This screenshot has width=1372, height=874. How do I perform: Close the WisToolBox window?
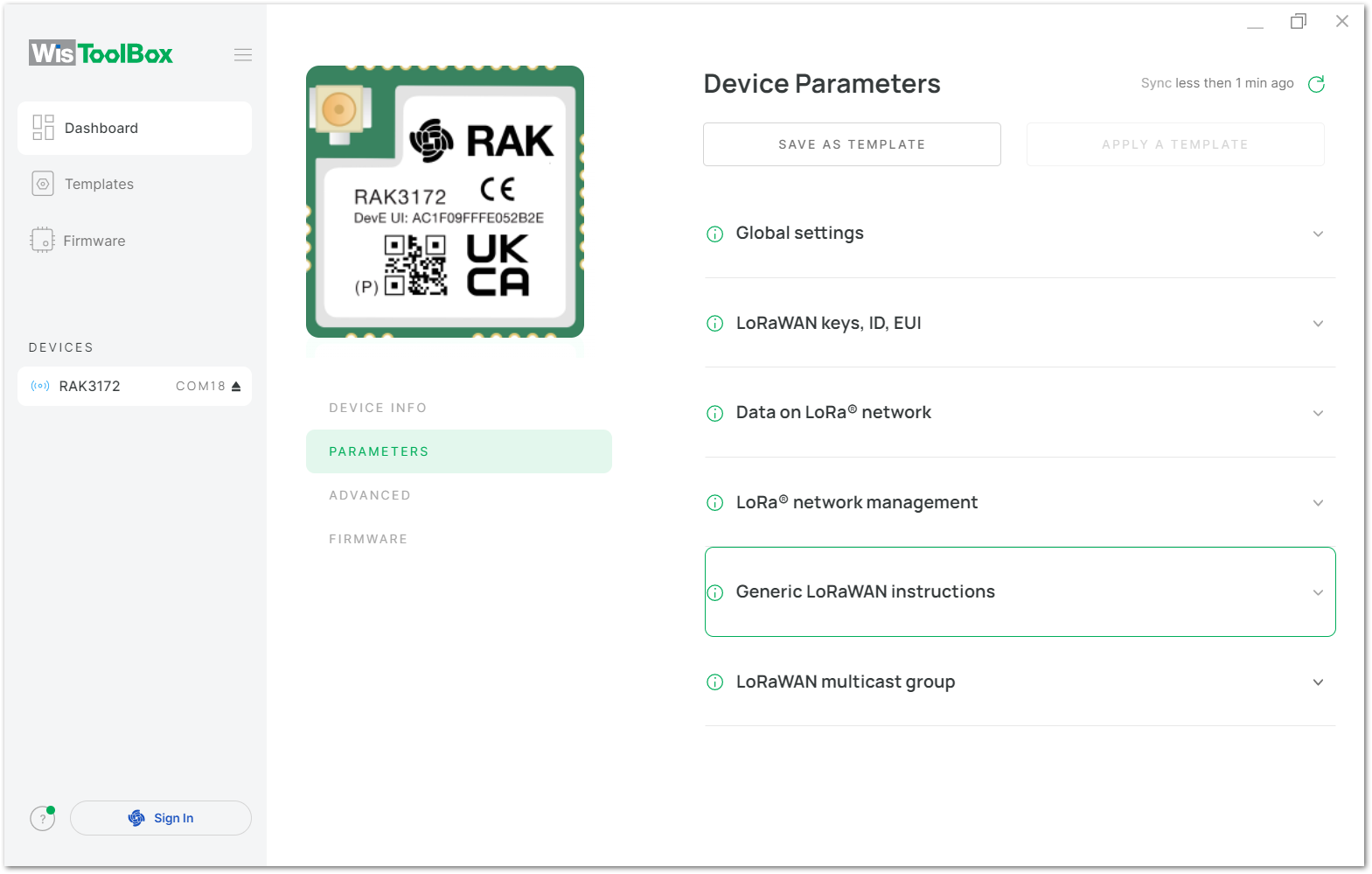tap(1342, 21)
